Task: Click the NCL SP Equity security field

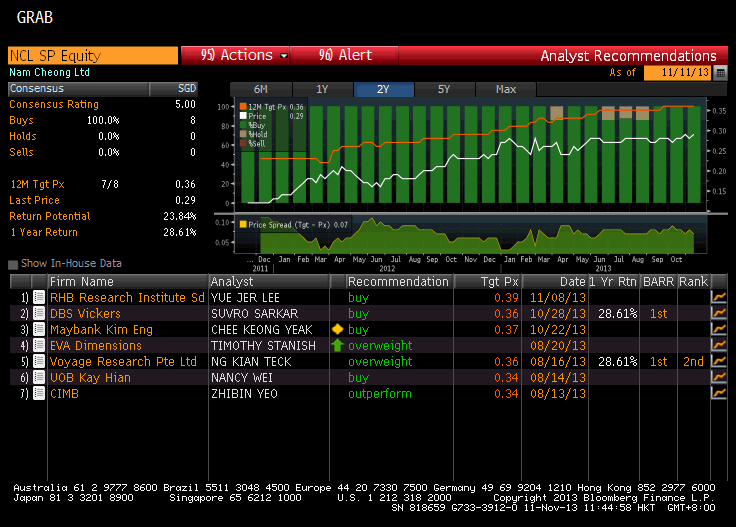Action: pos(93,55)
